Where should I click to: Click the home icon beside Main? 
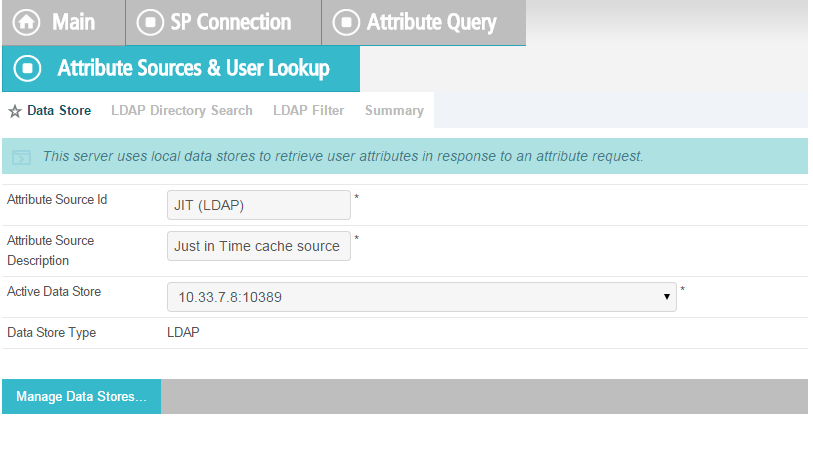(x=26, y=22)
